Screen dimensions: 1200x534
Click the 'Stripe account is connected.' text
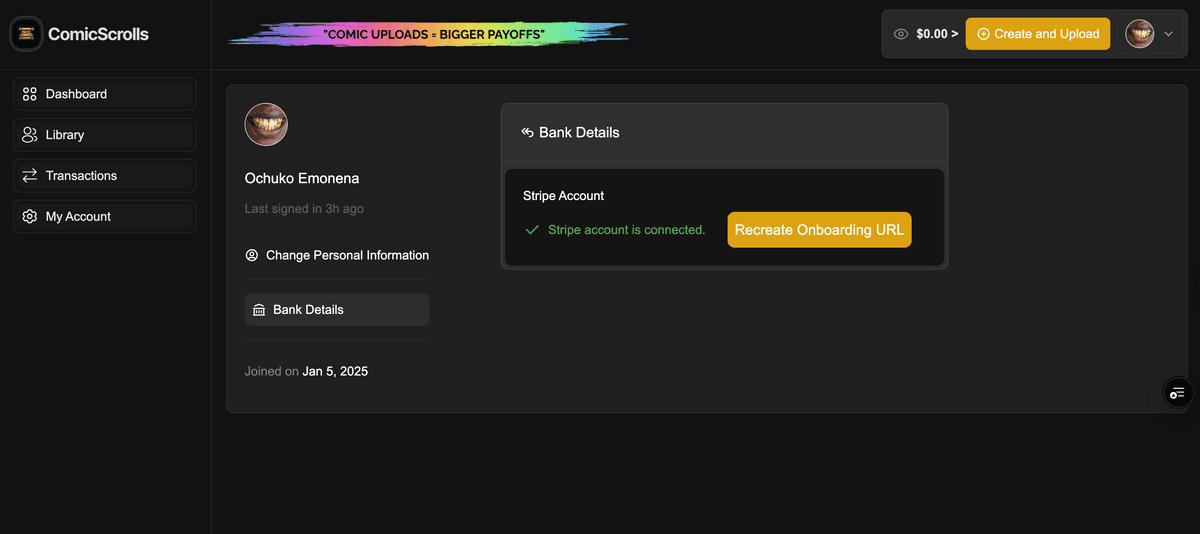(x=626, y=230)
